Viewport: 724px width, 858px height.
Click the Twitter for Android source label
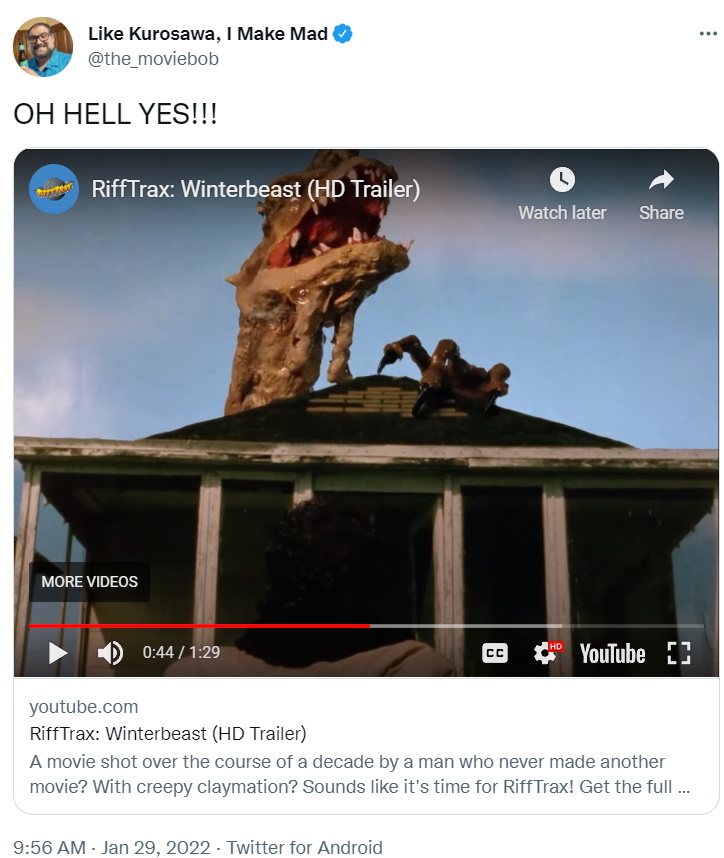(304, 847)
